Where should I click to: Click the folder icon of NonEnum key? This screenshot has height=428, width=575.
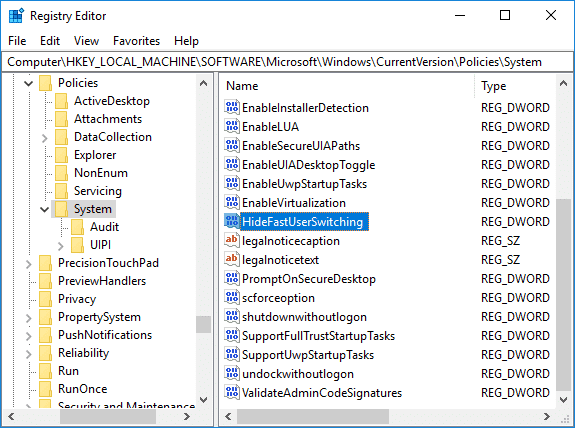pyautogui.click(x=61, y=173)
